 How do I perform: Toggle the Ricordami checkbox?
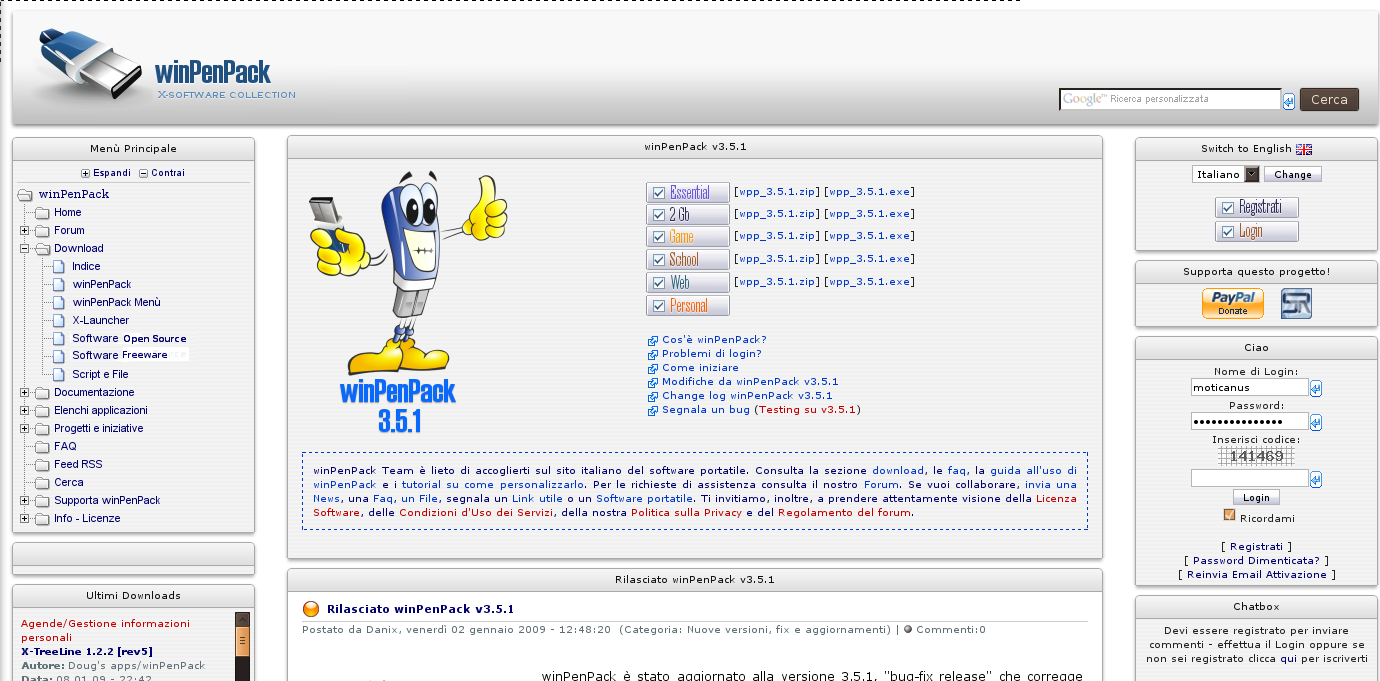click(1229, 516)
